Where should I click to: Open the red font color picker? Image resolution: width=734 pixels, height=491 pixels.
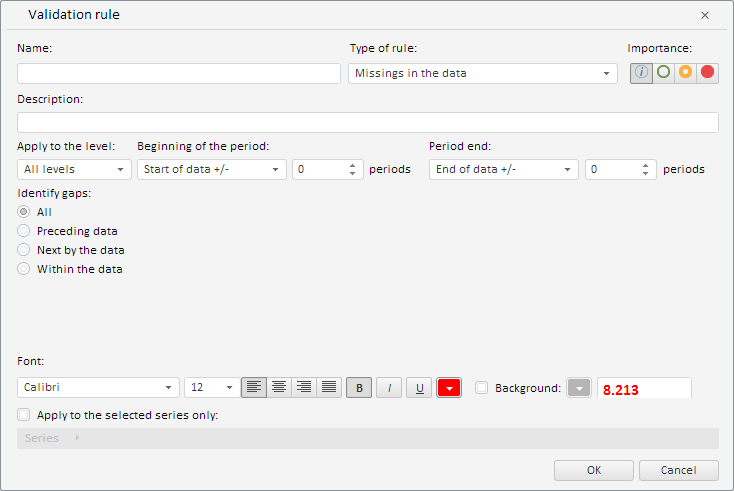[x=449, y=387]
